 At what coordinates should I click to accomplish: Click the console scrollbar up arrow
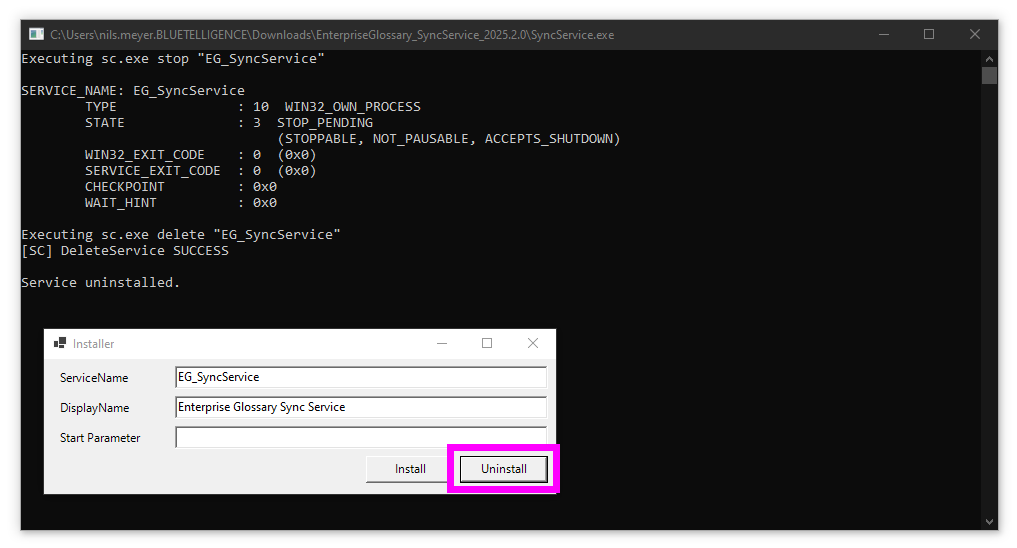tap(989, 58)
